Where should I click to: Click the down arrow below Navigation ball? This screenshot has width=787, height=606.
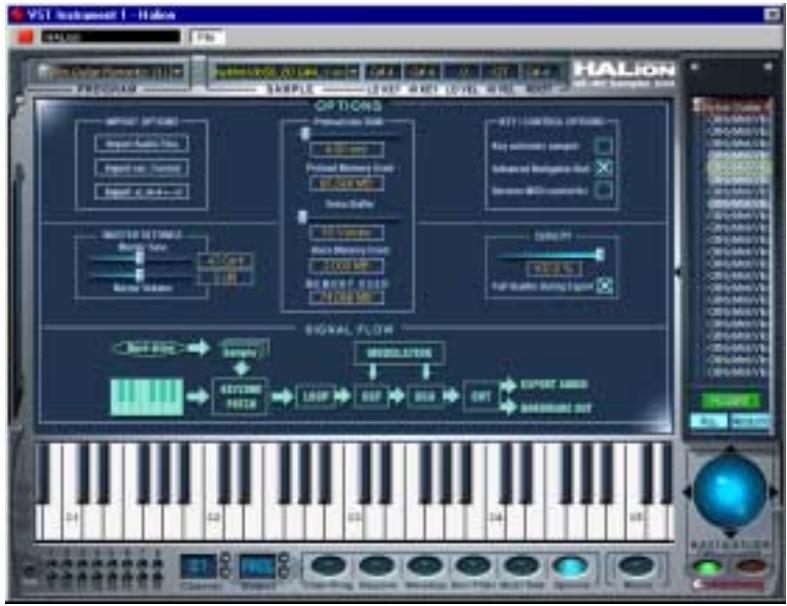tap(730, 533)
